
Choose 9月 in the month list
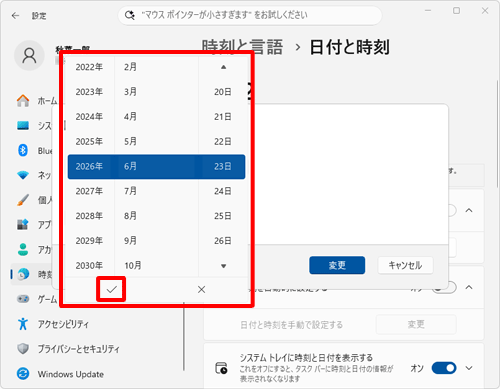[130, 241]
